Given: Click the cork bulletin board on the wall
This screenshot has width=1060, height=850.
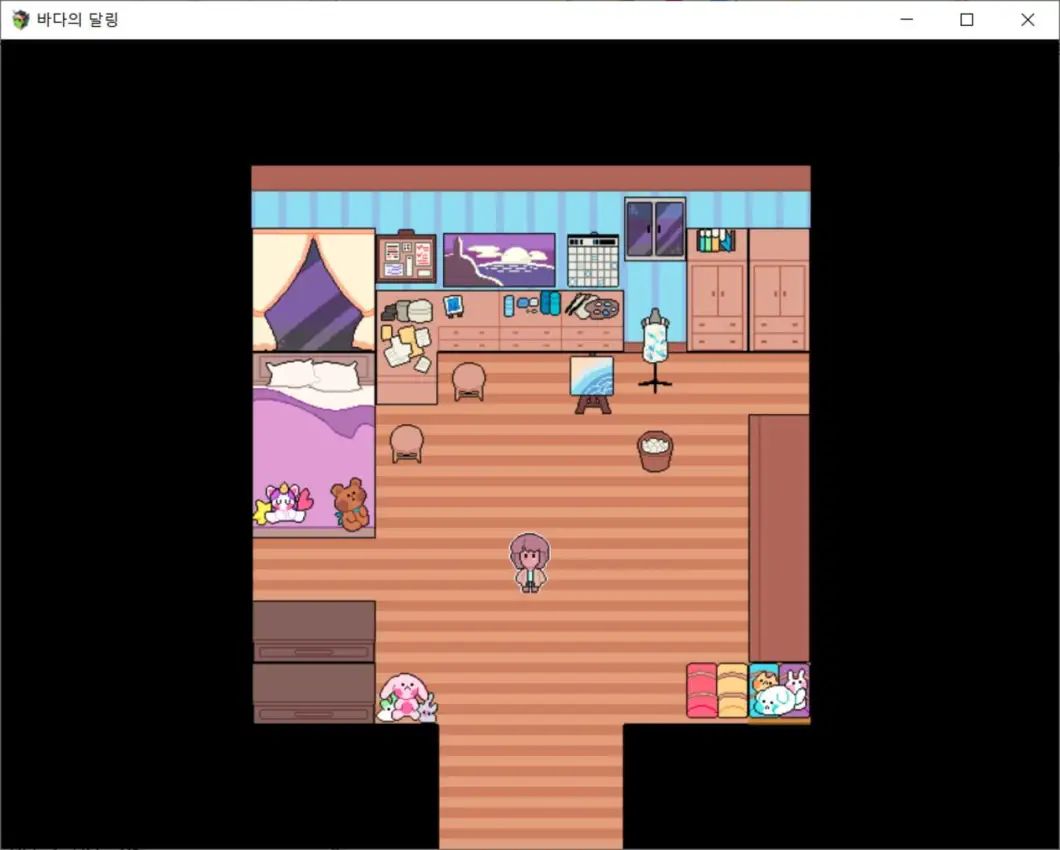Looking at the screenshot, I should point(406,259).
